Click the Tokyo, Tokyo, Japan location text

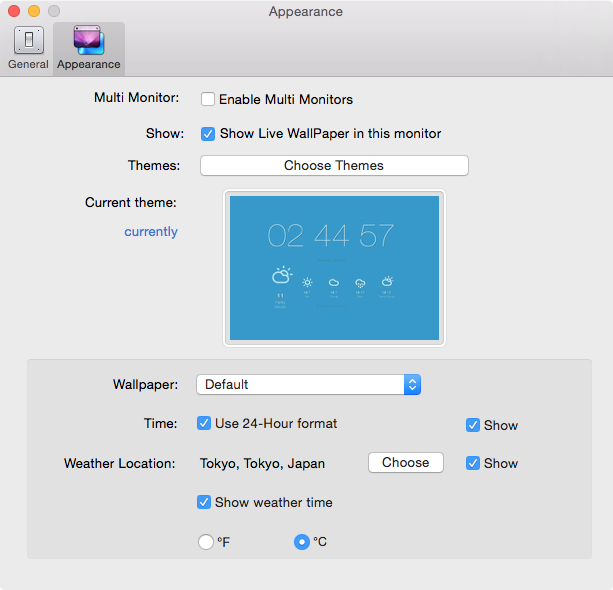(x=262, y=464)
